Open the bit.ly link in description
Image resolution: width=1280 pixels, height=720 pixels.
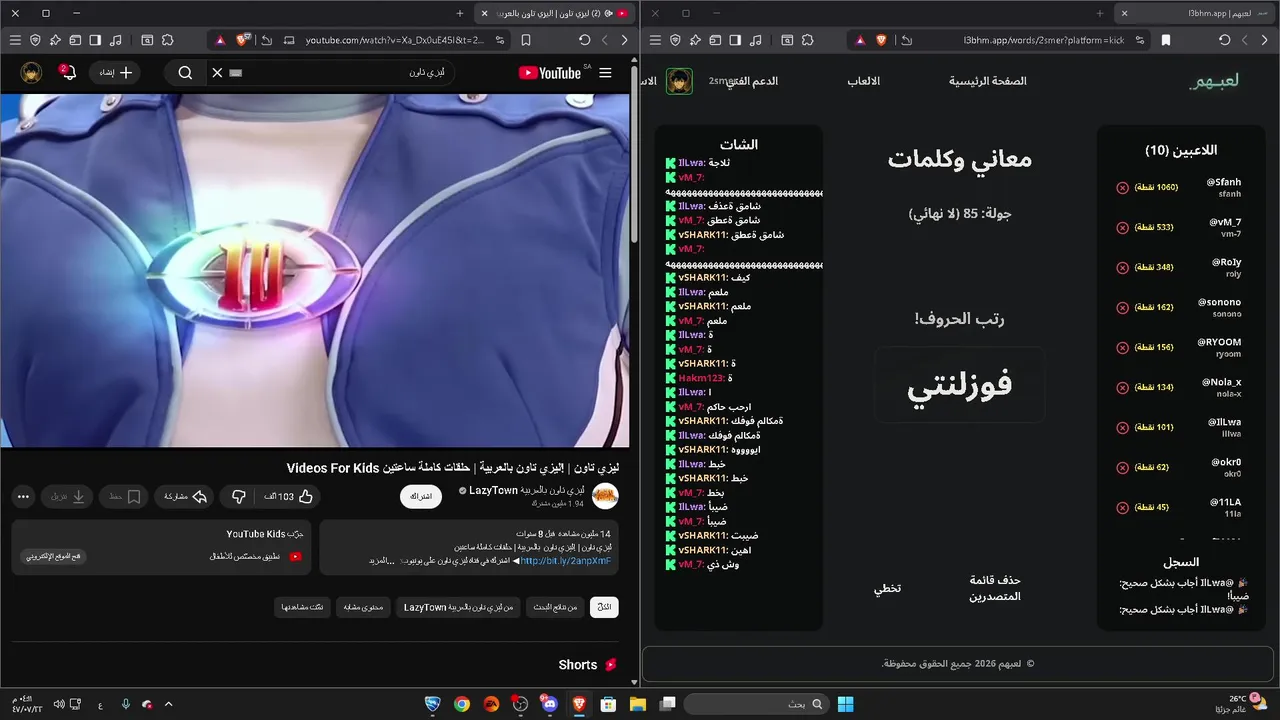[565, 561]
